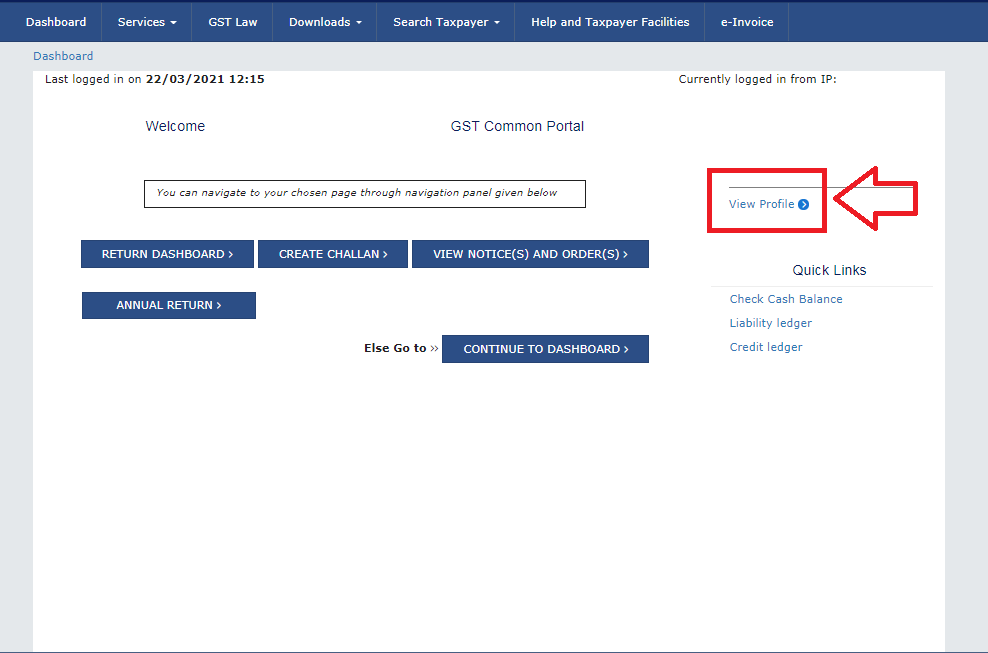Click the Dashboard breadcrumb link
The height and width of the screenshot is (653, 988).
click(x=63, y=56)
